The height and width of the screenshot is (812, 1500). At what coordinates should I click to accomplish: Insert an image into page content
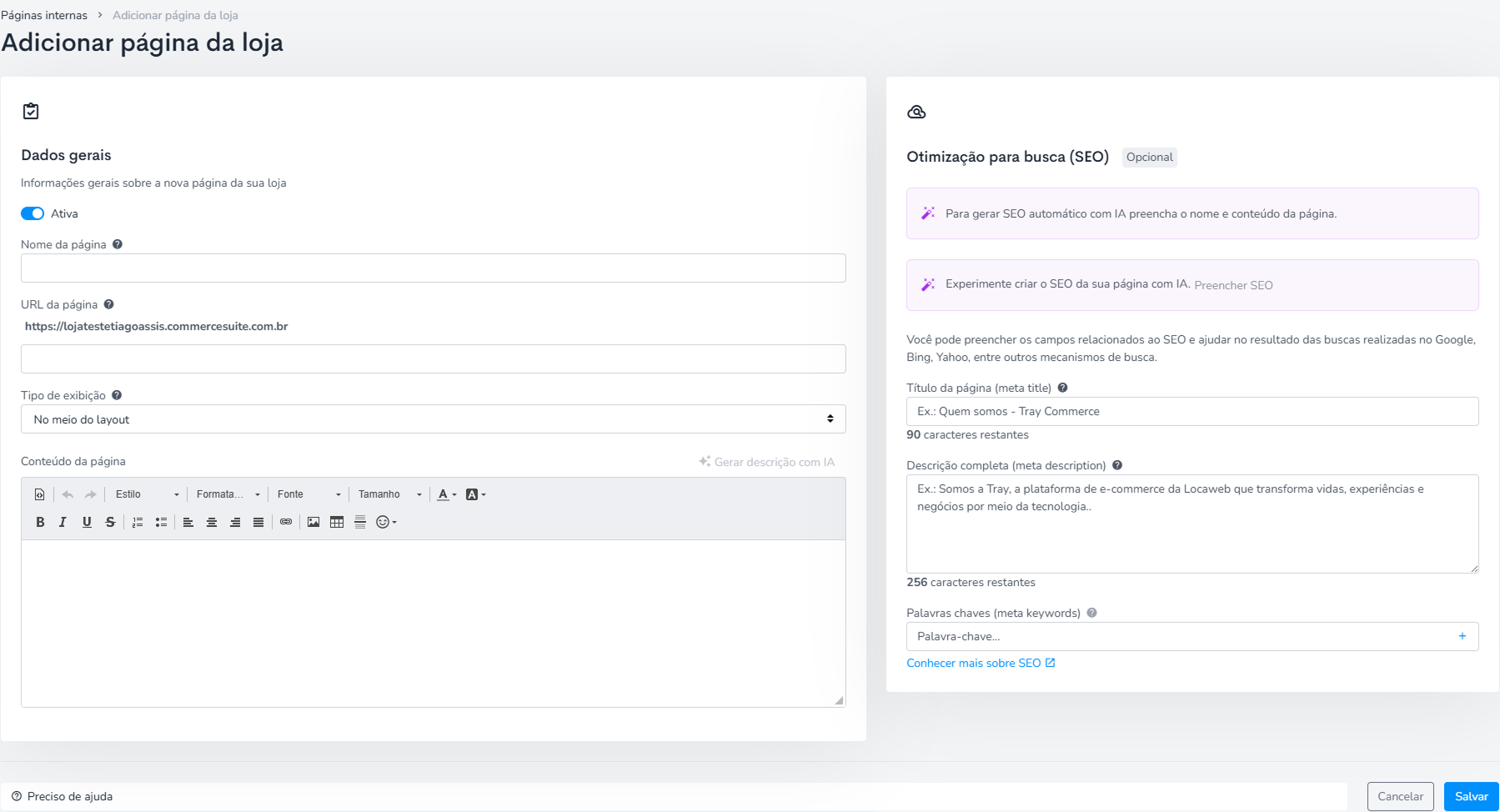[x=314, y=522]
